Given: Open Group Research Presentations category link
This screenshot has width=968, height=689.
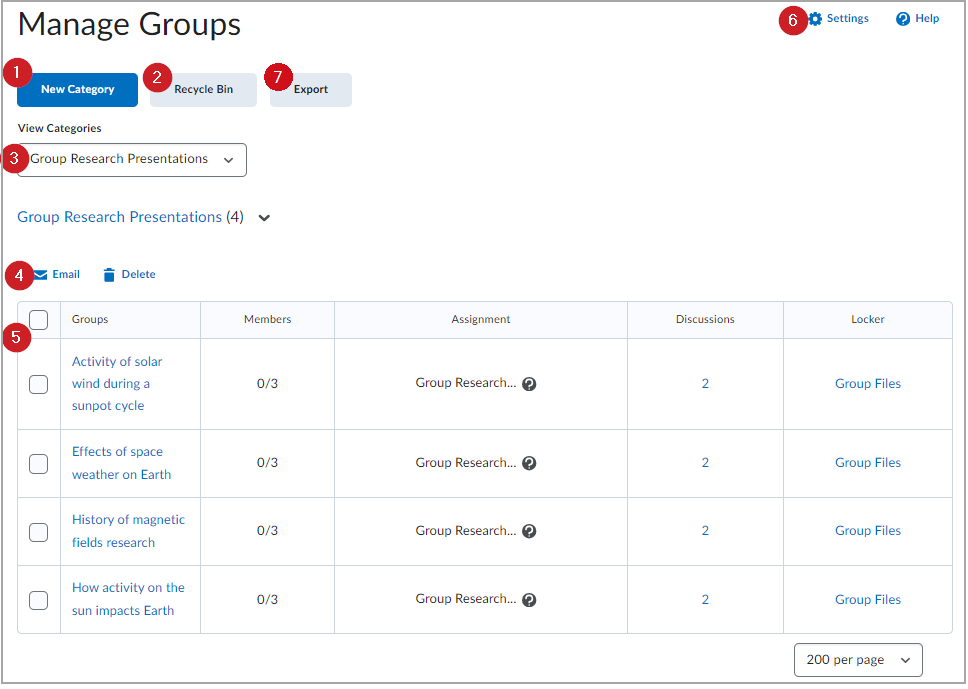Looking at the screenshot, I should tap(119, 217).
